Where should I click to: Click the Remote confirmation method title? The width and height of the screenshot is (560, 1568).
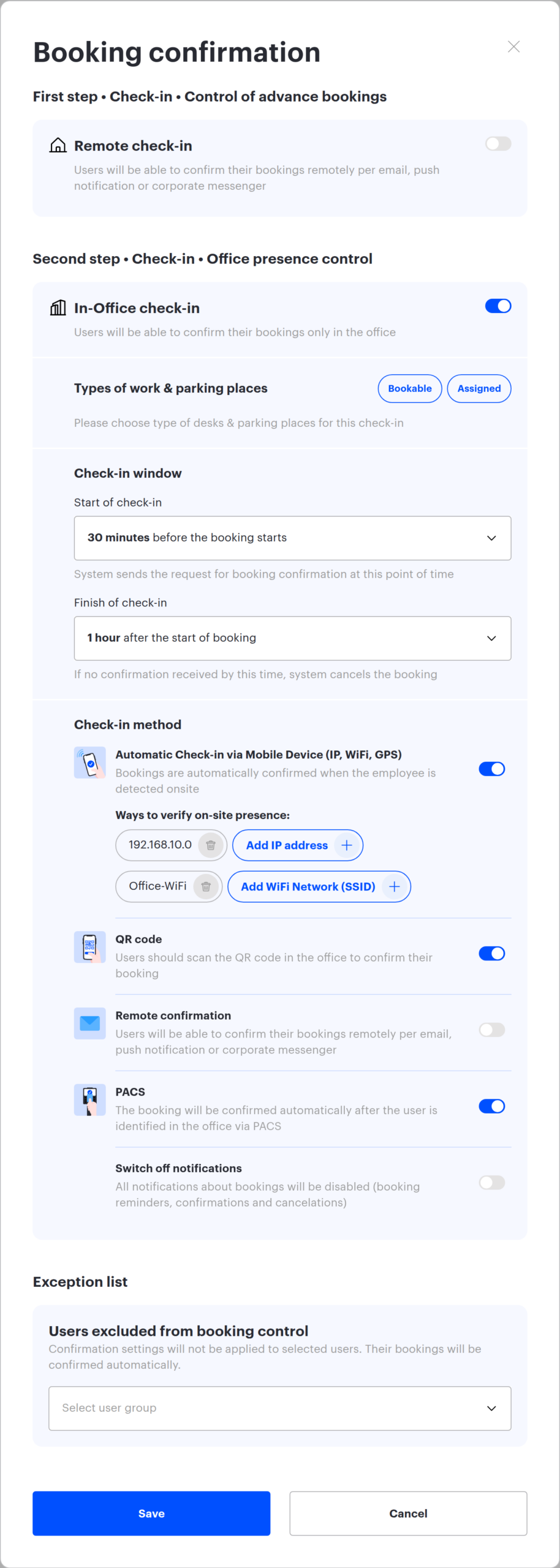point(173,1016)
